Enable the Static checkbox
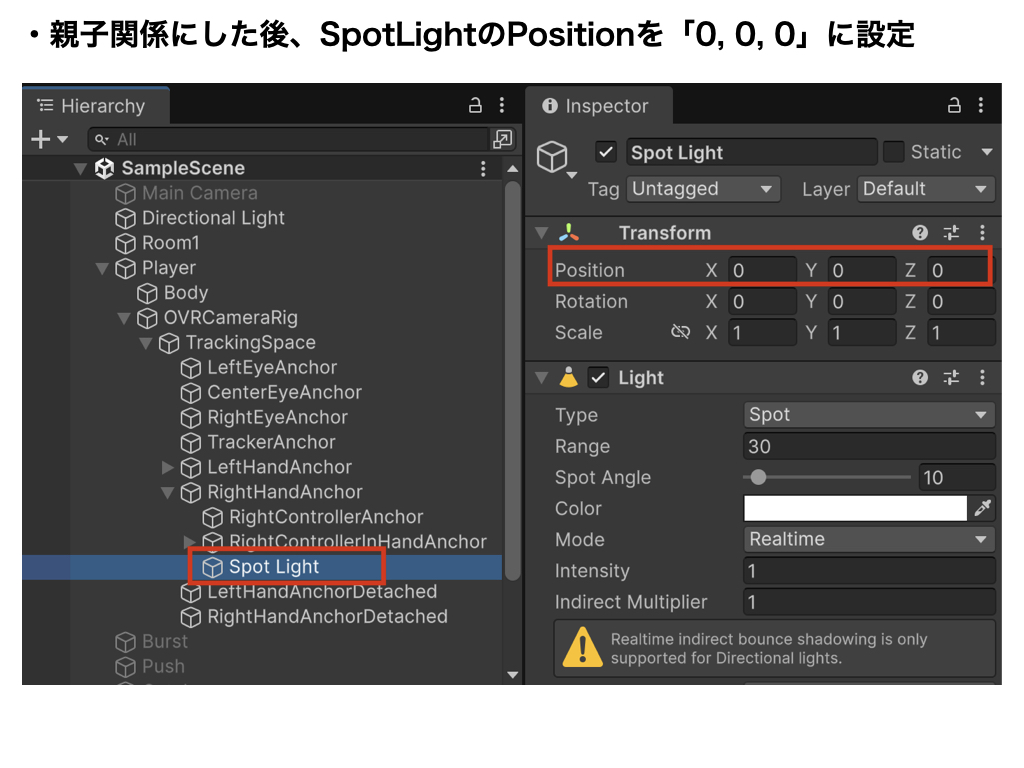This screenshot has width=1024, height=768. pos(893,152)
